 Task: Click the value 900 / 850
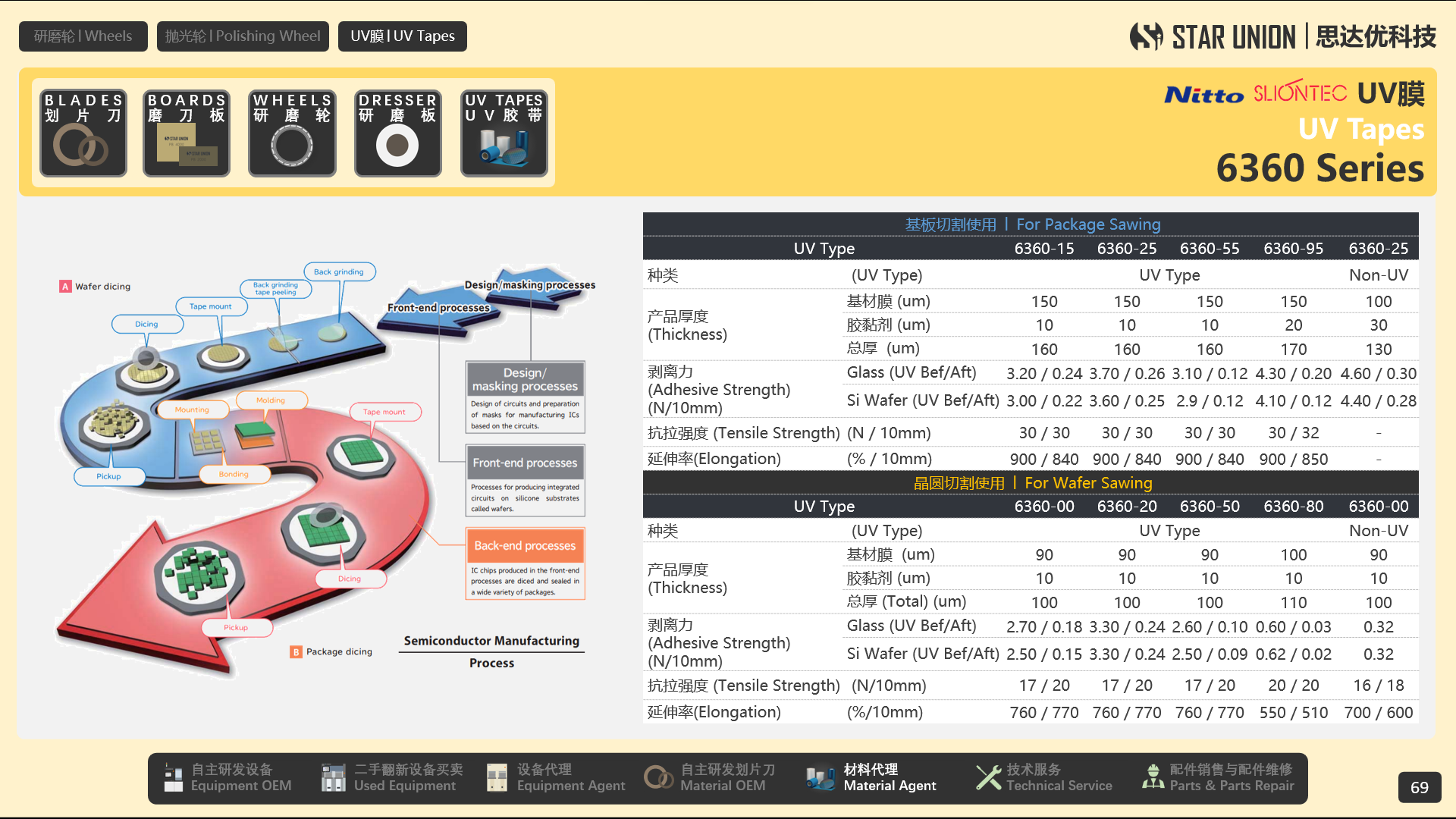click(1293, 460)
